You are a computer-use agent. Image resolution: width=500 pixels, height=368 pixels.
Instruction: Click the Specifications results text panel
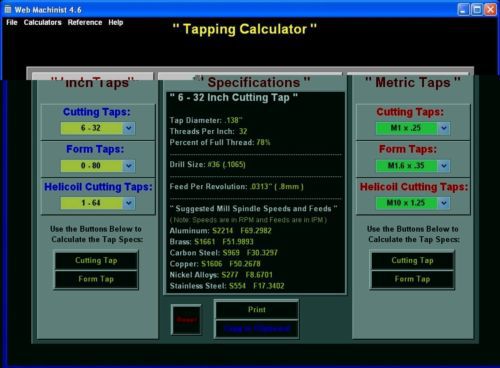(255, 193)
